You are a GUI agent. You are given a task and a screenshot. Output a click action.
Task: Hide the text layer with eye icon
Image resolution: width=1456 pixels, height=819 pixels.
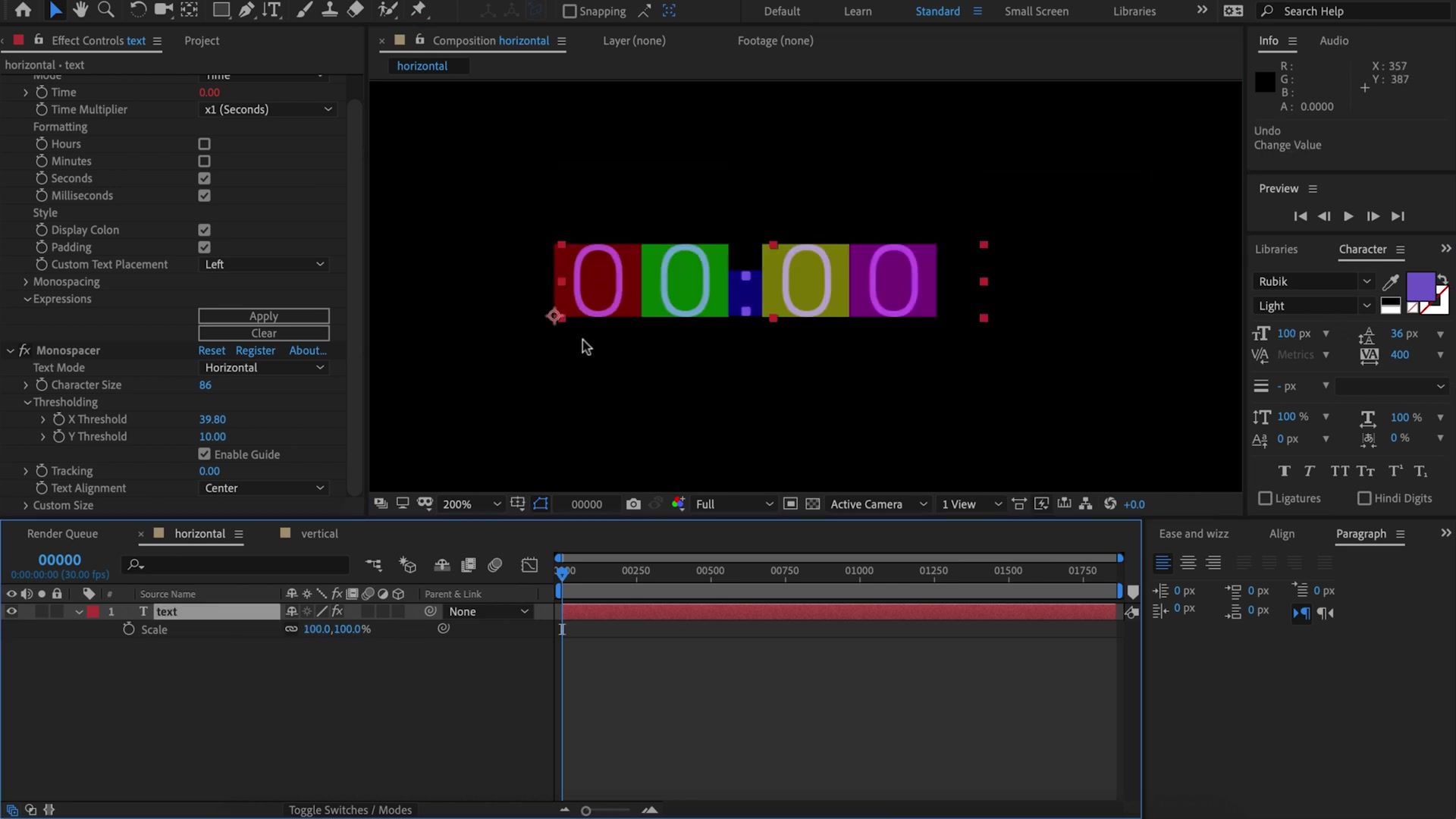(11, 612)
